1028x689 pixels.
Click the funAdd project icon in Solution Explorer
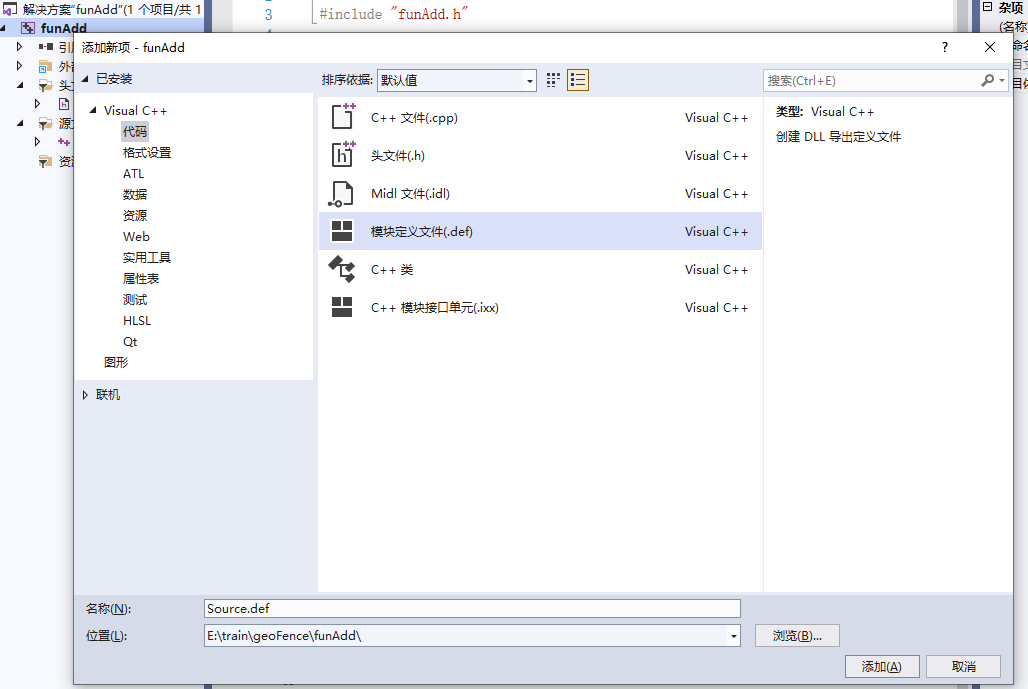pyautogui.click(x=27, y=27)
